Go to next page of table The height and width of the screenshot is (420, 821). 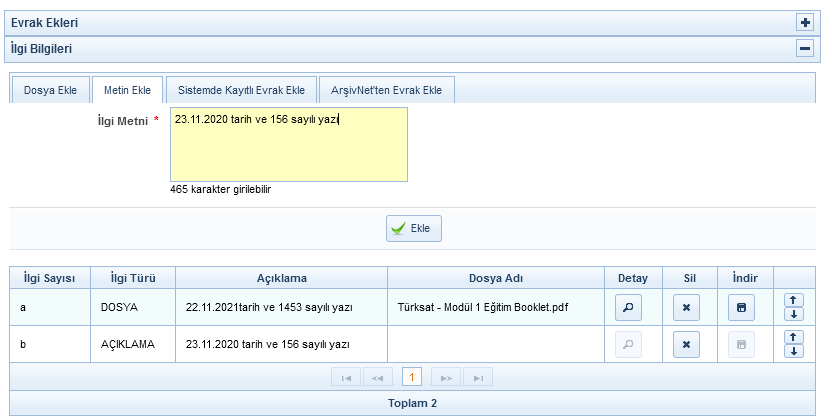point(446,377)
